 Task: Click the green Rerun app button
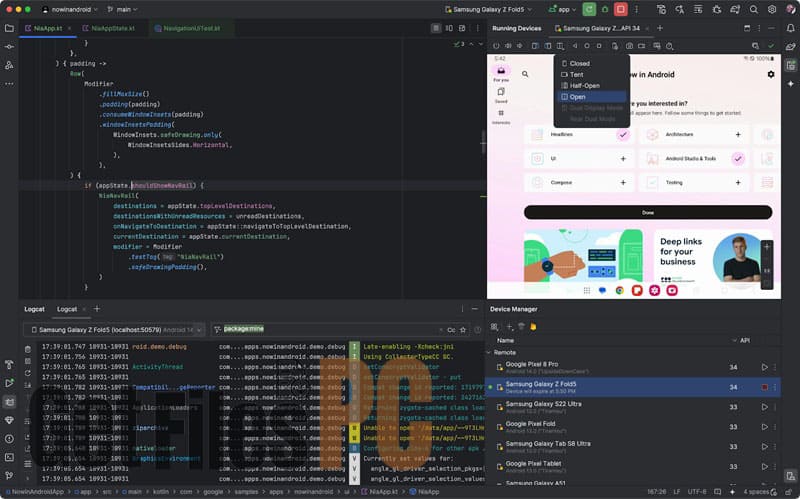(x=589, y=9)
